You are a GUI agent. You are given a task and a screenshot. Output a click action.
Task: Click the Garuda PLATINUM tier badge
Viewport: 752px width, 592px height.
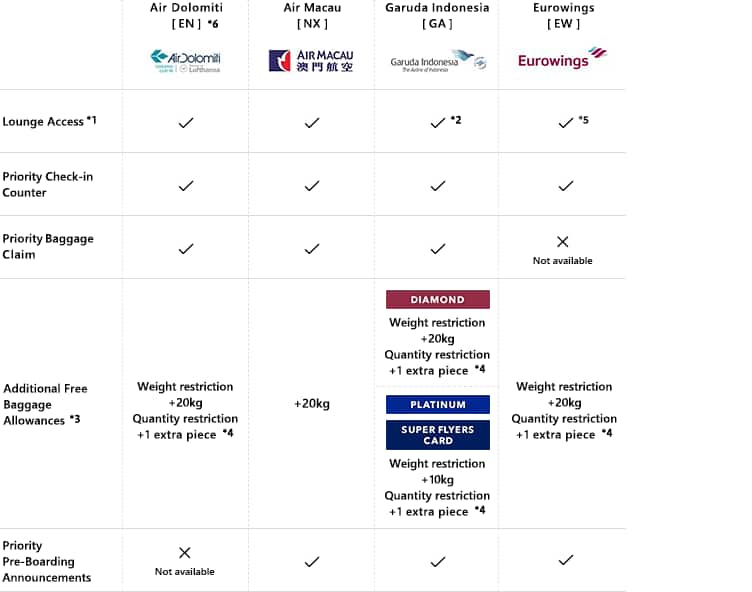click(x=437, y=404)
